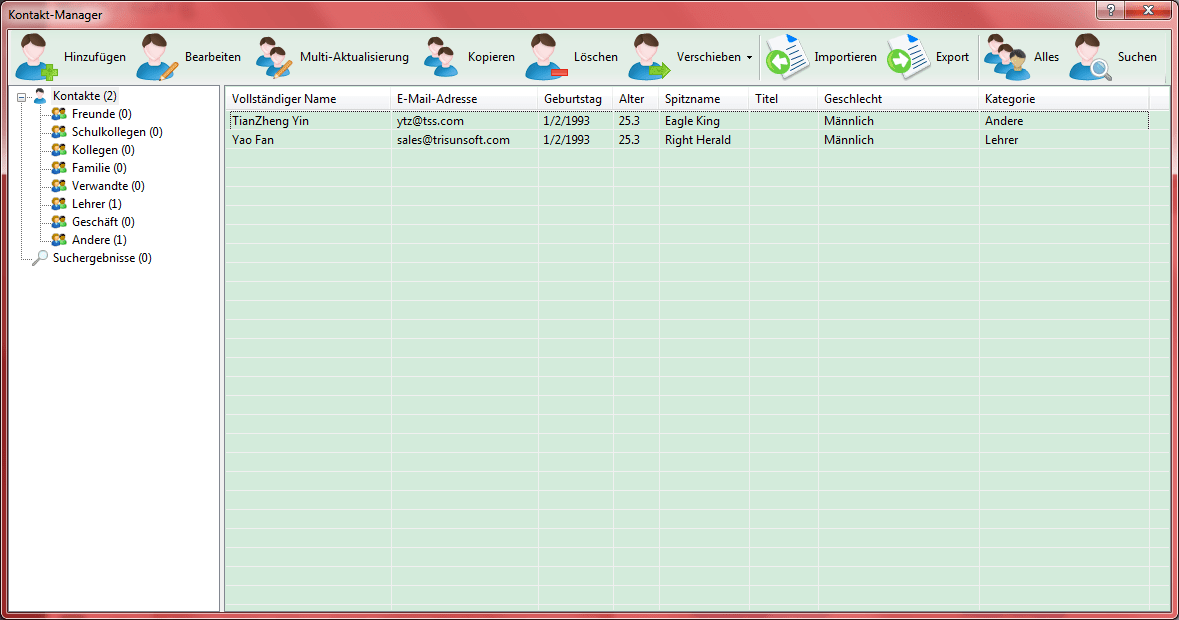Screen dimensions: 1179x620
Task: Click the Bearbeiten button label
Action: click(x=213, y=57)
